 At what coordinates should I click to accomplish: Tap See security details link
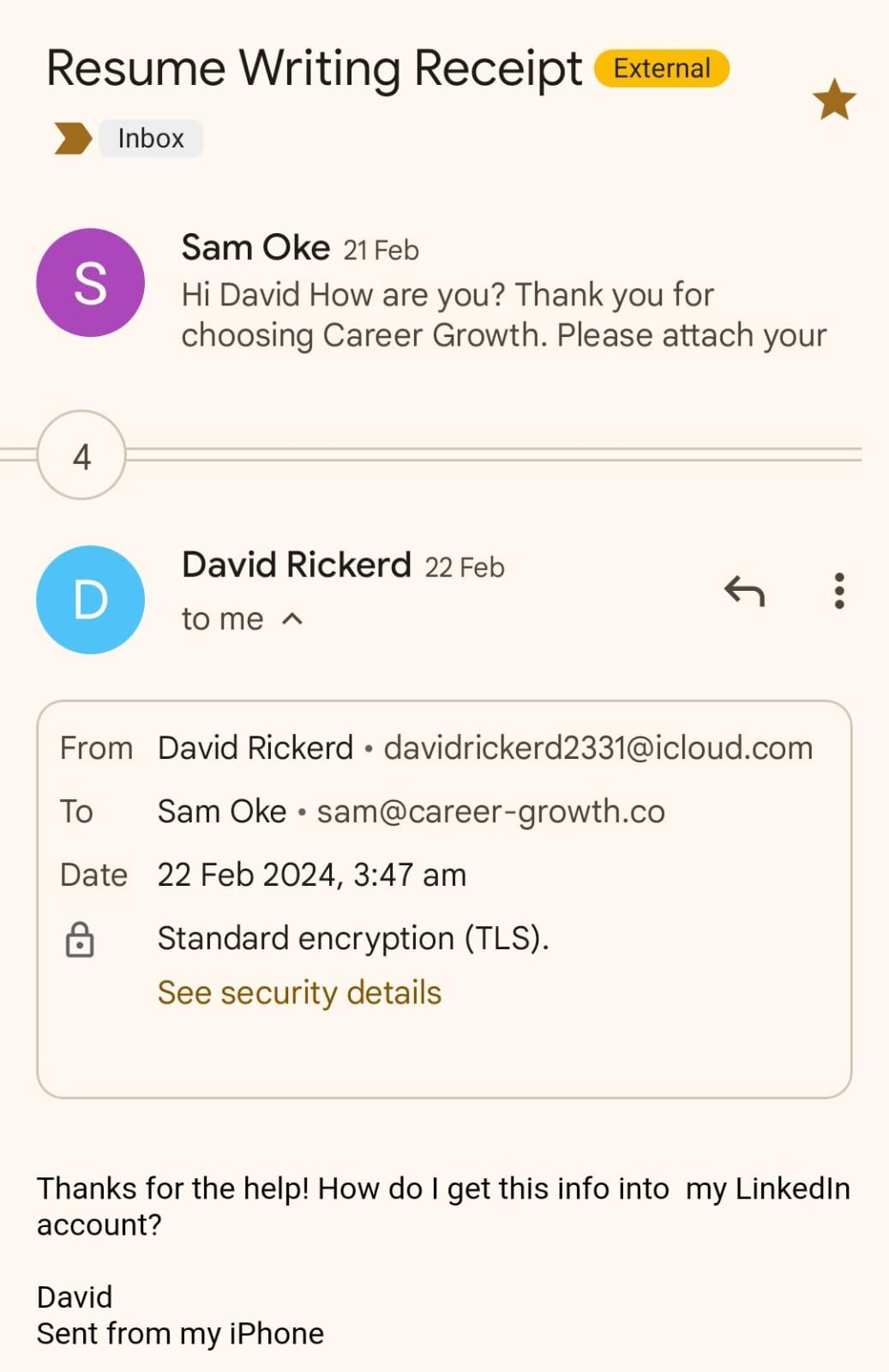tap(299, 992)
